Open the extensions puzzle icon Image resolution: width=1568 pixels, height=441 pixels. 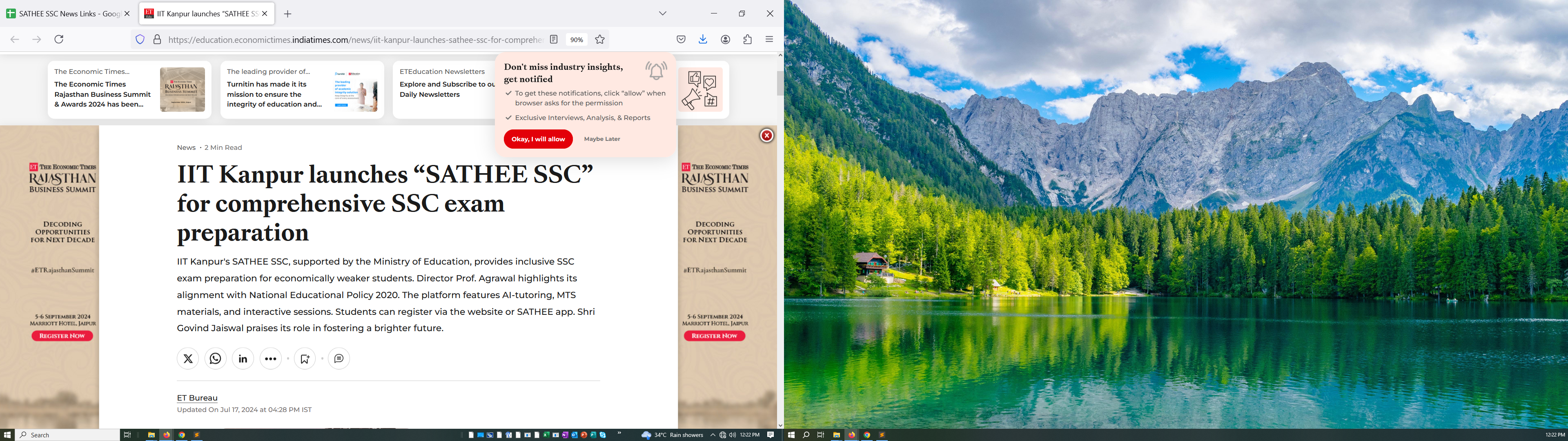[748, 40]
